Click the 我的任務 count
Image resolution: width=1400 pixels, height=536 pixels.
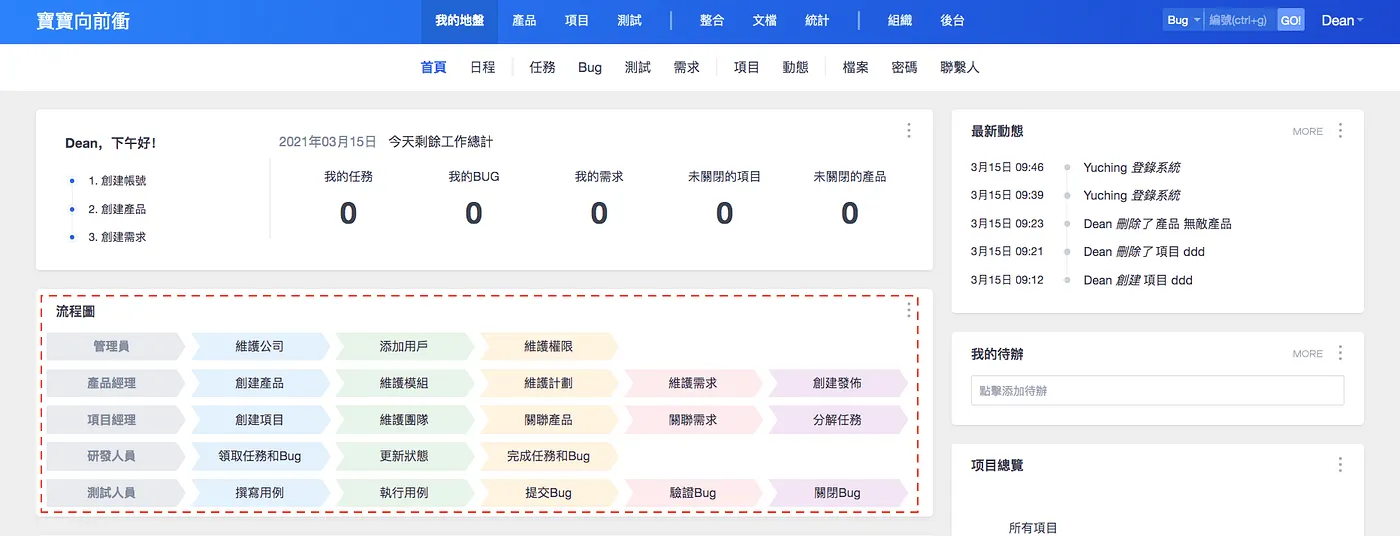pos(348,213)
